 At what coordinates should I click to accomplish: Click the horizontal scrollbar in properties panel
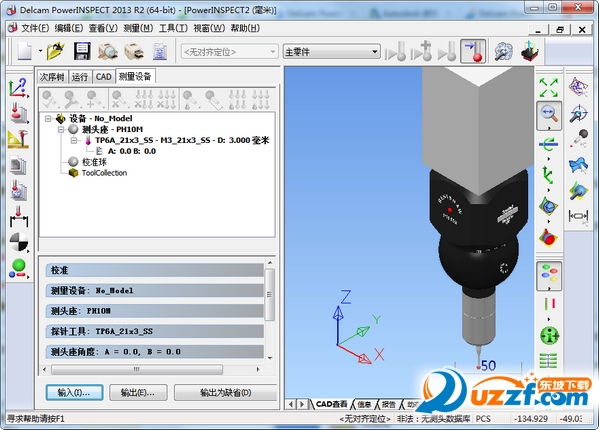[x=137, y=369]
